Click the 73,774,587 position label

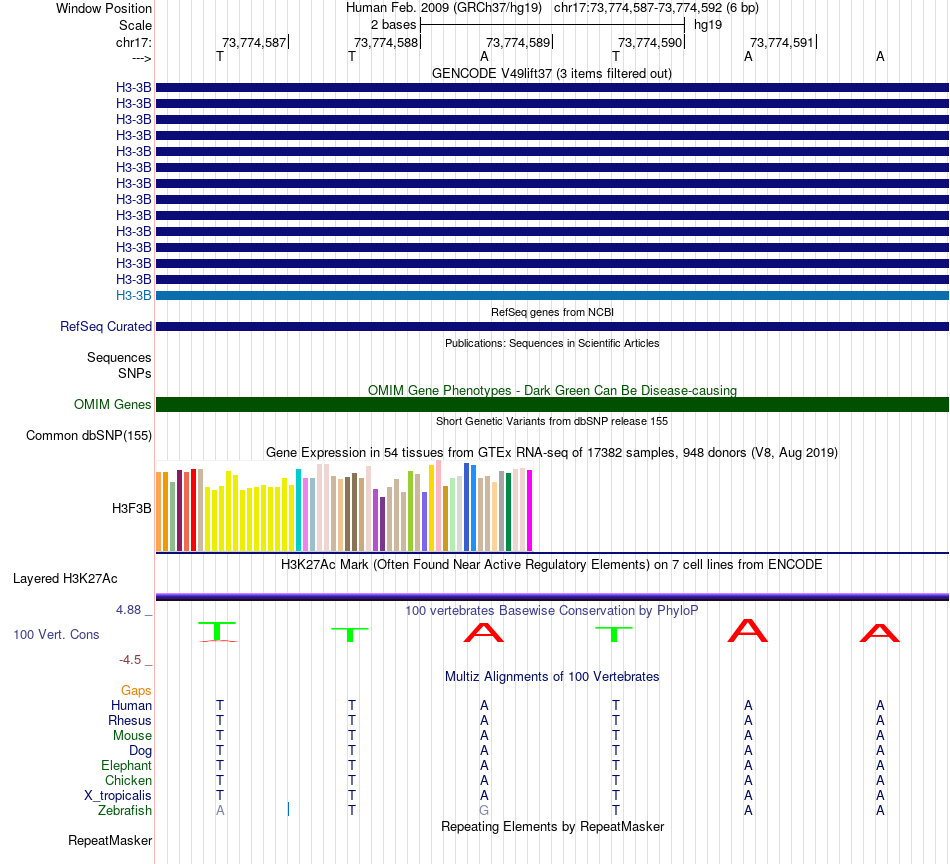[254, 42]
